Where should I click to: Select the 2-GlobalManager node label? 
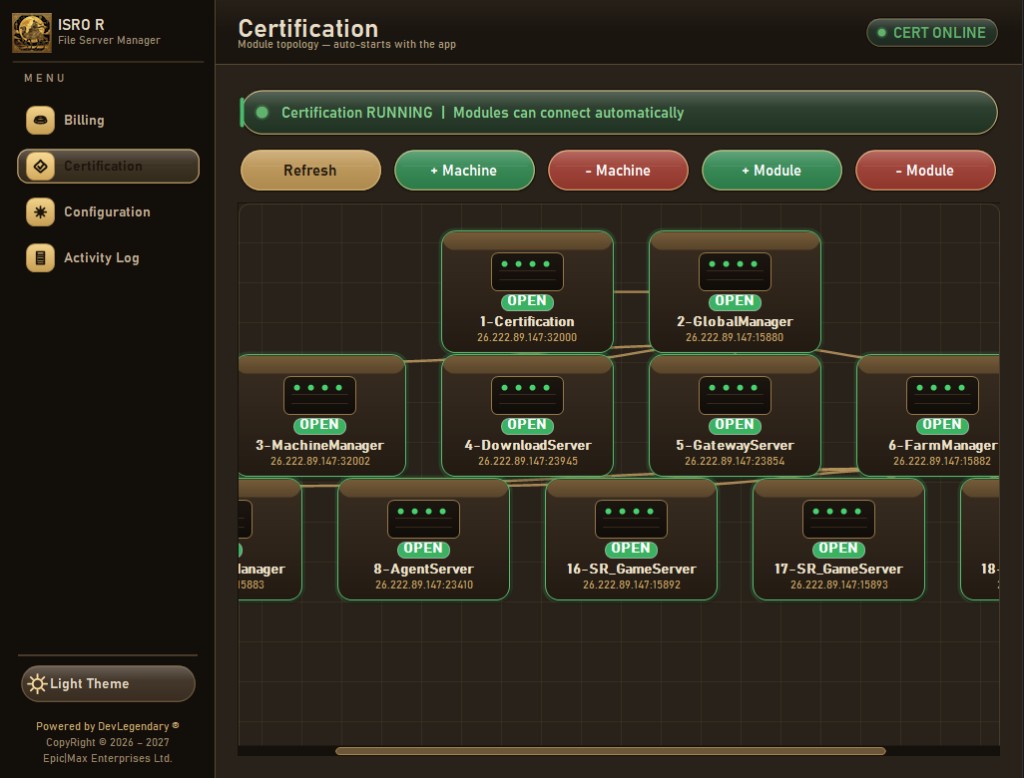coord(735,321)
